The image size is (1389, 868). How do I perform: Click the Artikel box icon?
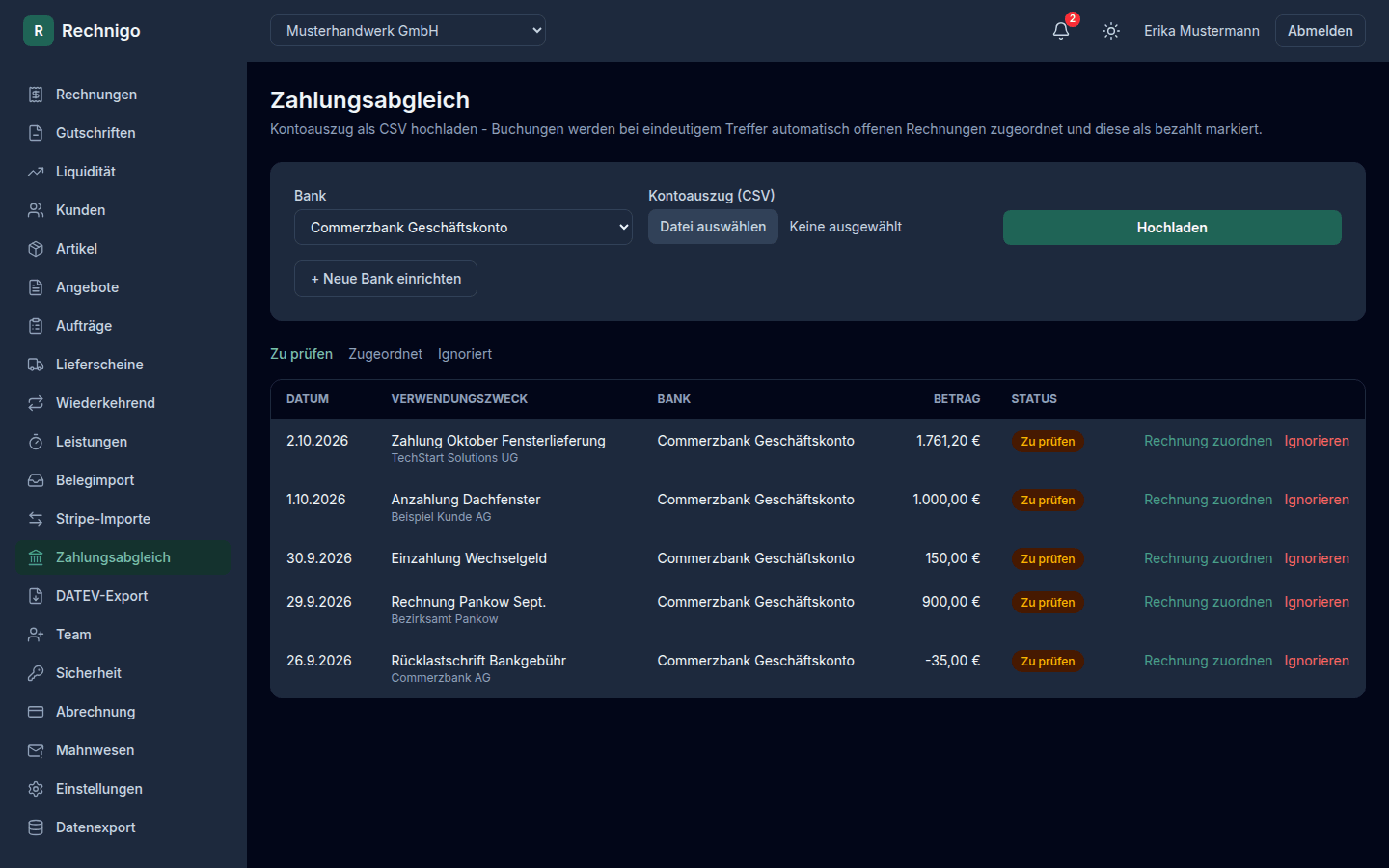[x=36, y=249]
